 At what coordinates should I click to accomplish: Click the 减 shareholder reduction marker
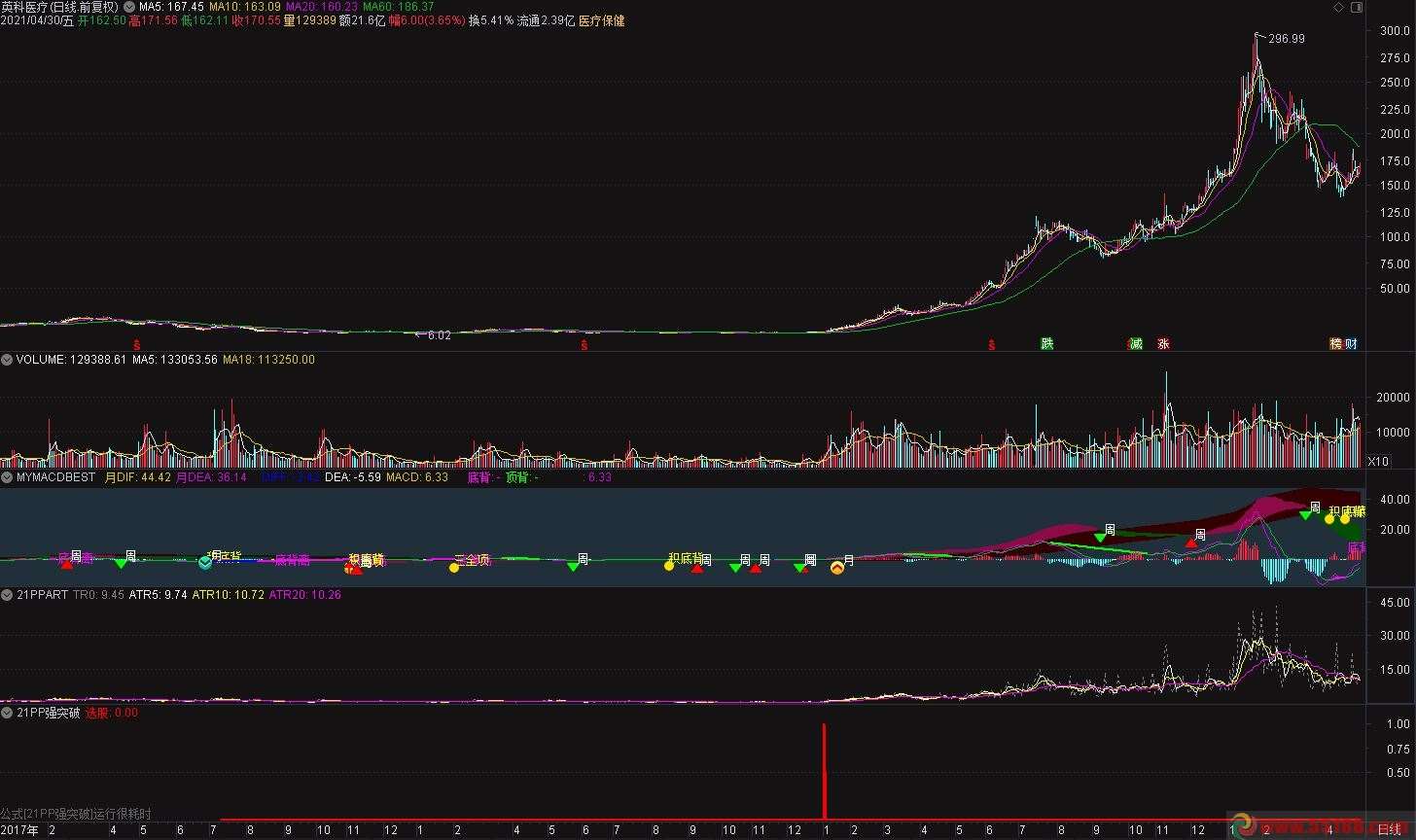[1134, 343]
